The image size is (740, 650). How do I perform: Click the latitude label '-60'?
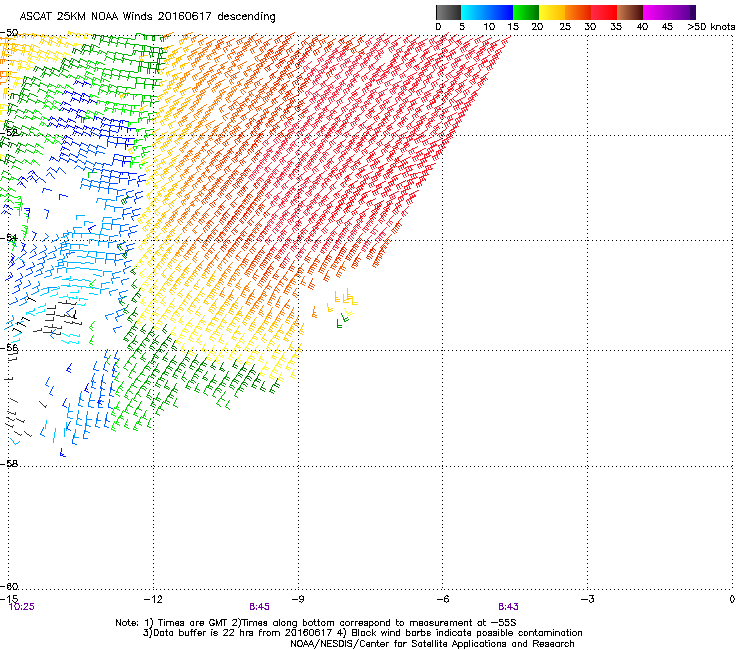tap(9, 586)
